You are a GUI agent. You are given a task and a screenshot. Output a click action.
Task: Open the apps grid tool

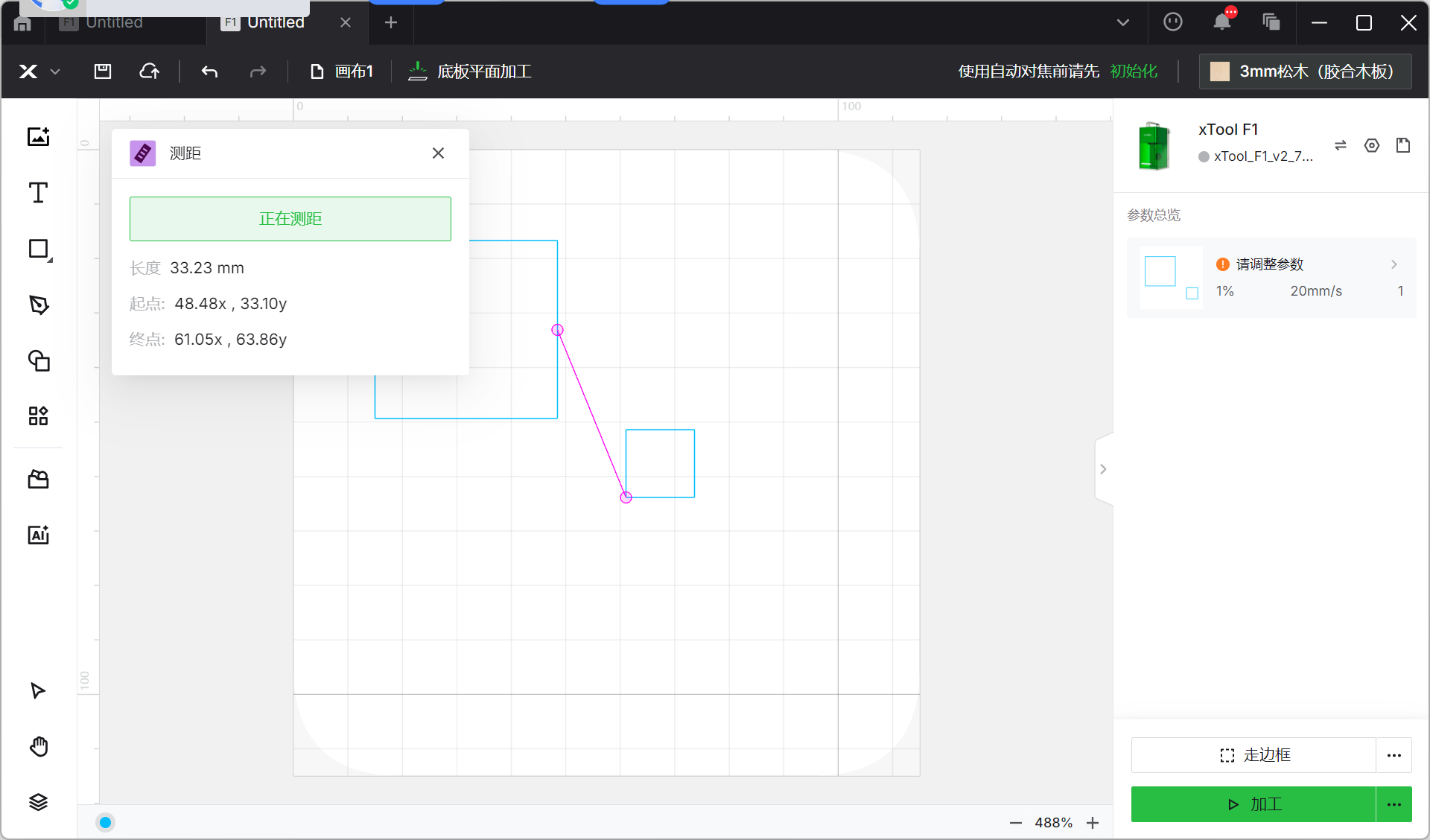(38, 416)
